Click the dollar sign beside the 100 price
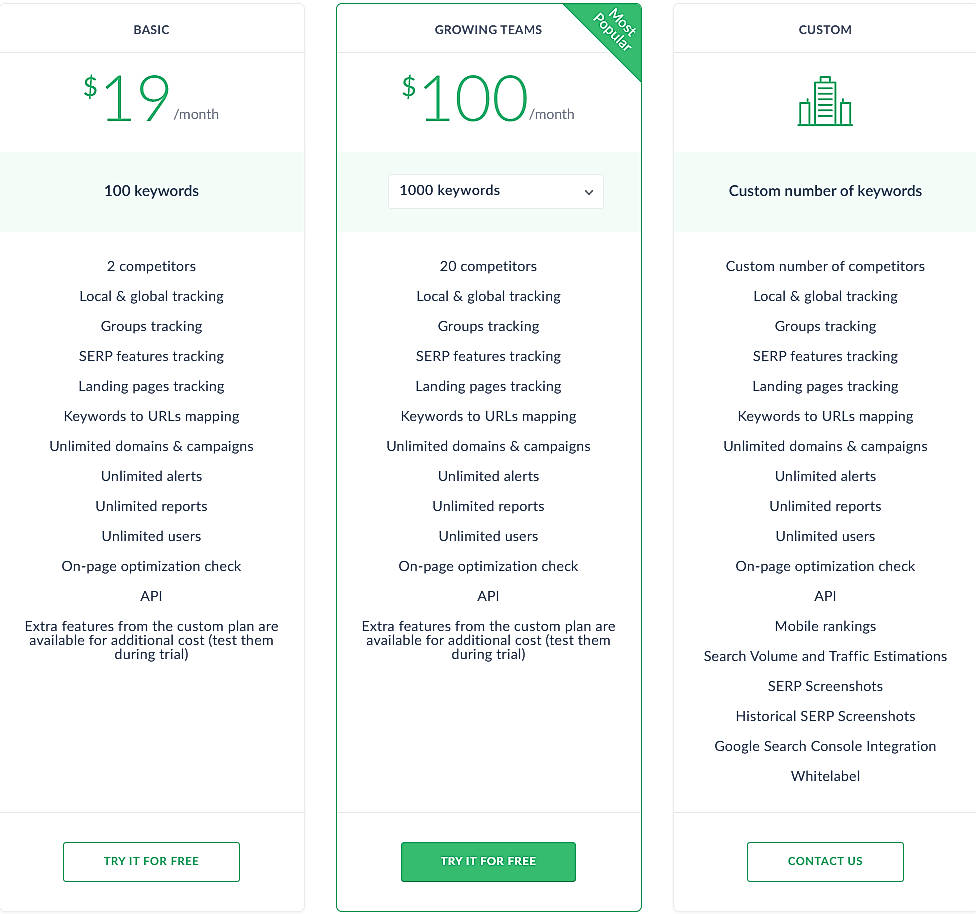This screenshot has height=914, width=976. coord(408,85)
